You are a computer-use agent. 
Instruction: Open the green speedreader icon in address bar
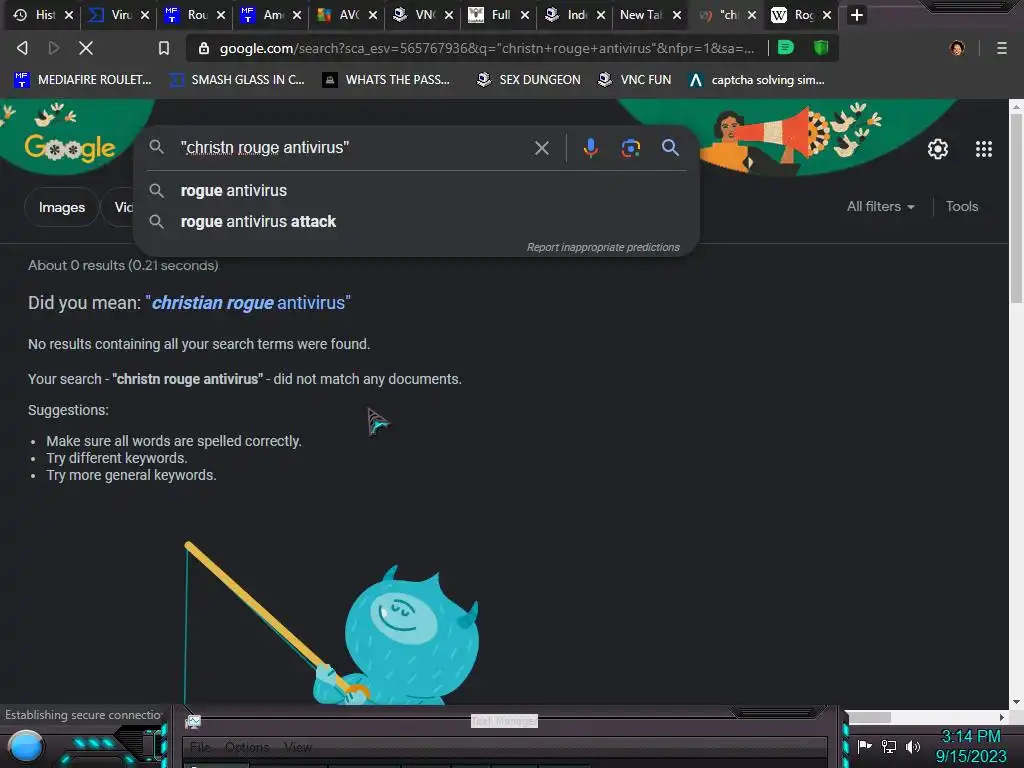786,48
